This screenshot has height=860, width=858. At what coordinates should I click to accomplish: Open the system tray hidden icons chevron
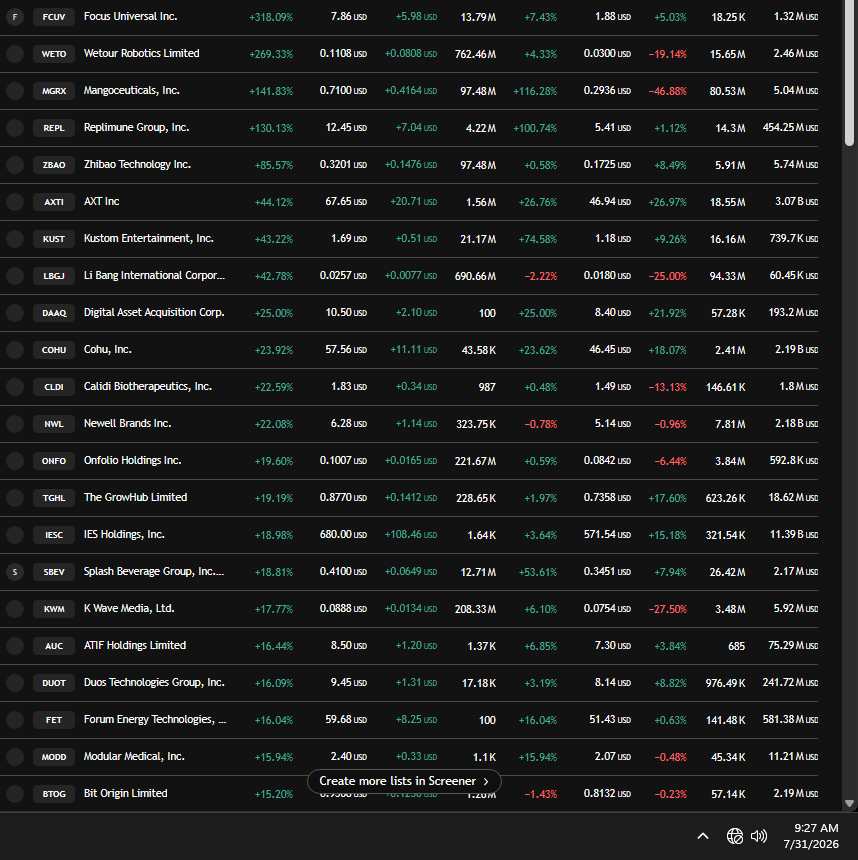703,836
